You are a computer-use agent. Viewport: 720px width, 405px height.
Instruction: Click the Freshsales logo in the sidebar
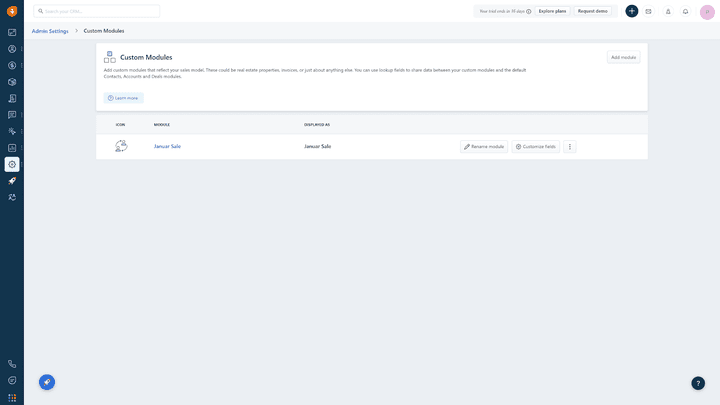coord(12,11)
